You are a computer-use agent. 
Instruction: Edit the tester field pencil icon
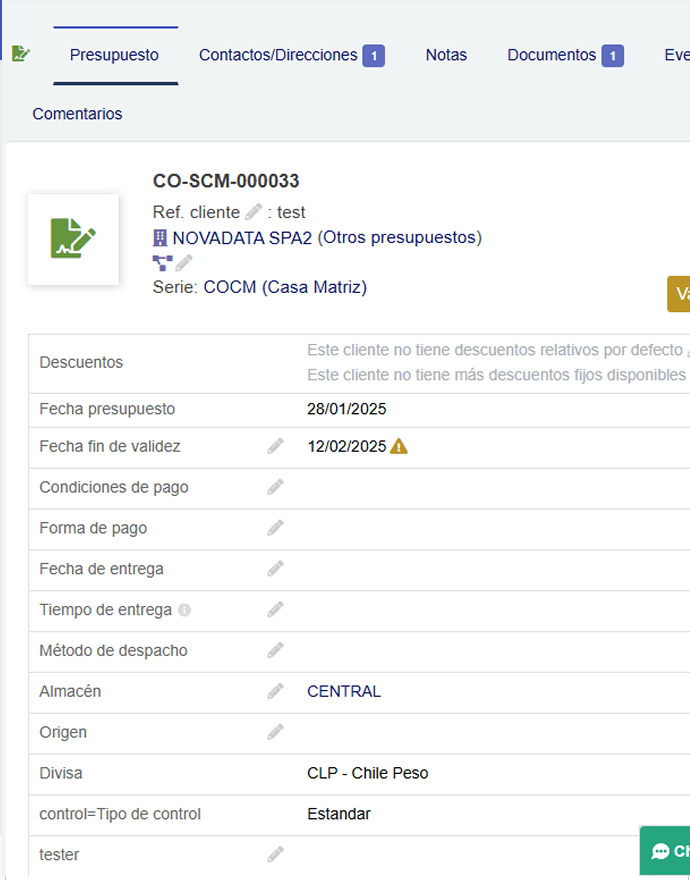point(275,855)
